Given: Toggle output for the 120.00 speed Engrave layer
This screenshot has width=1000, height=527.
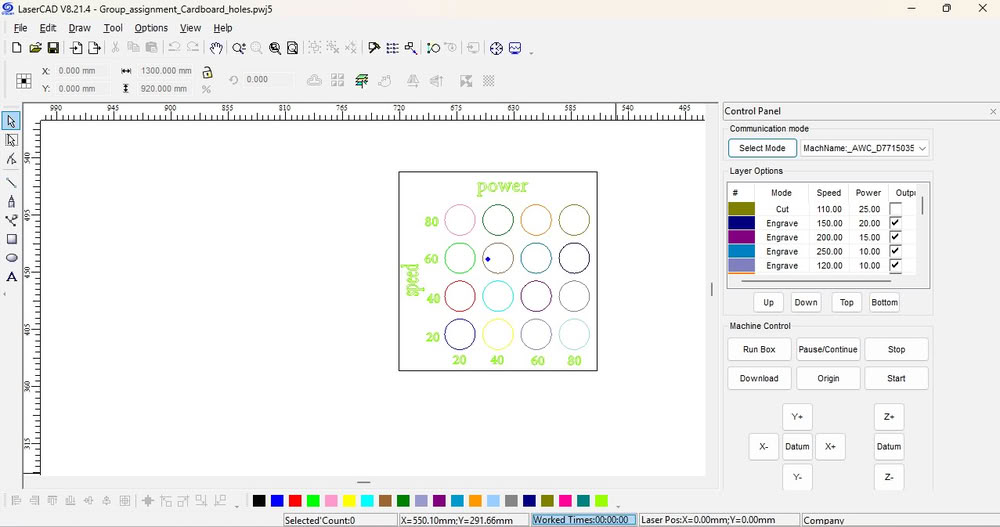Looking at the screenshot, I should [x=895, y=265].
